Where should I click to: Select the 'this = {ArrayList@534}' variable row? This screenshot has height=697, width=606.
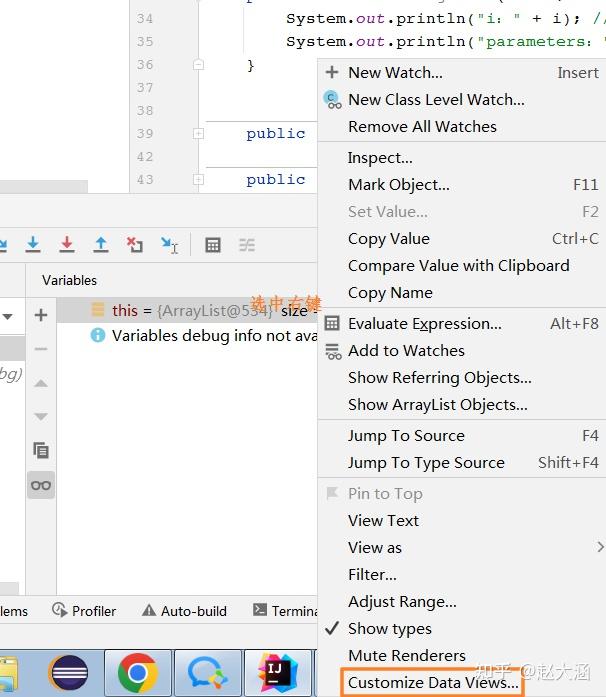(187, 310)
